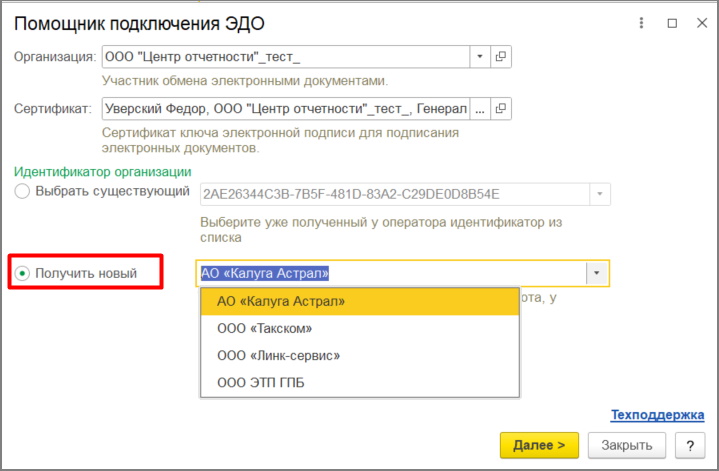Select the Выбрать существующий radio button
This screenshot has width=719, height=471.
point(22,191)
